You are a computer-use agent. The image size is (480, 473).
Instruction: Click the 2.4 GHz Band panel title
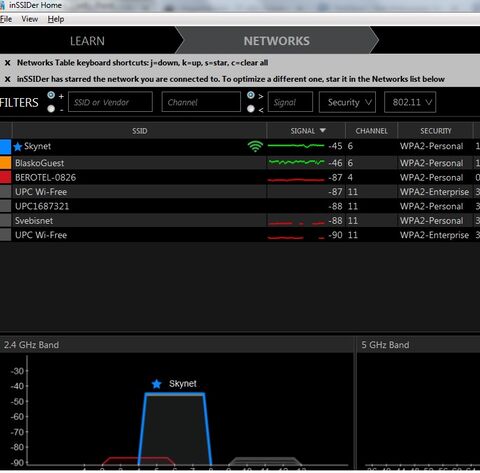[x=31, y=345]
